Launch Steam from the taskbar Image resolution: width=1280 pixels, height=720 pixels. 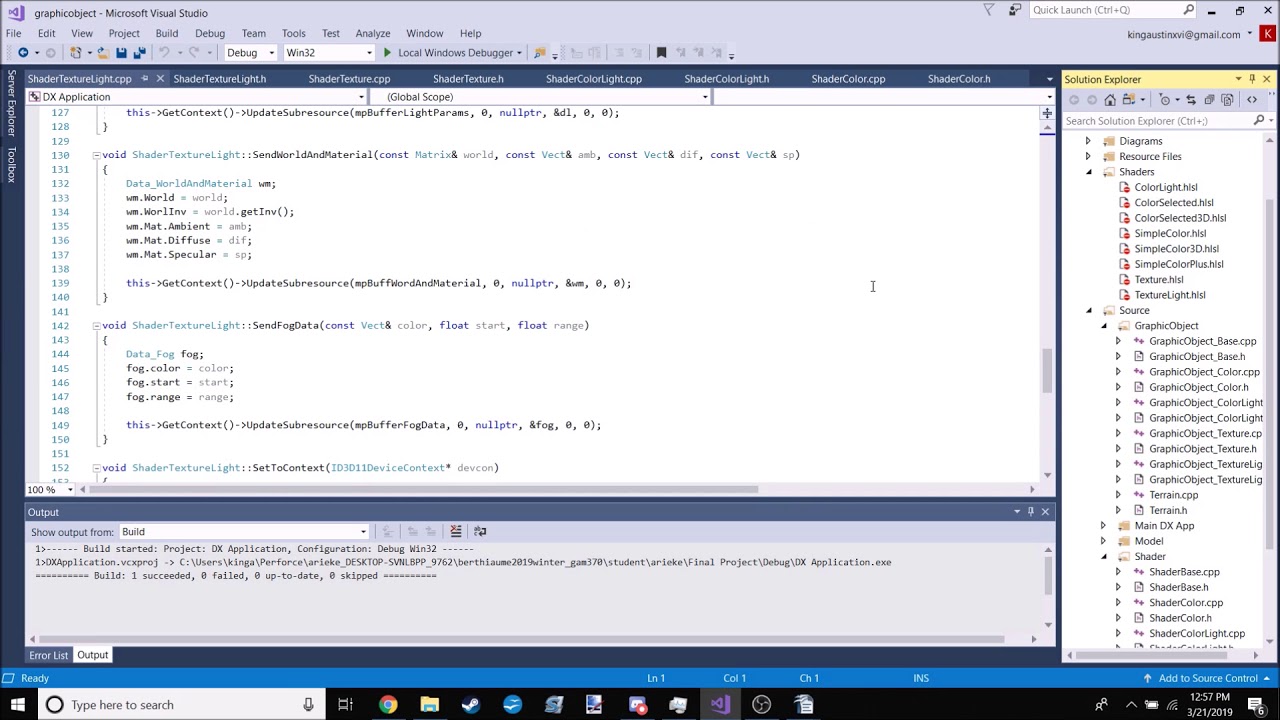(x=470, y=705)
